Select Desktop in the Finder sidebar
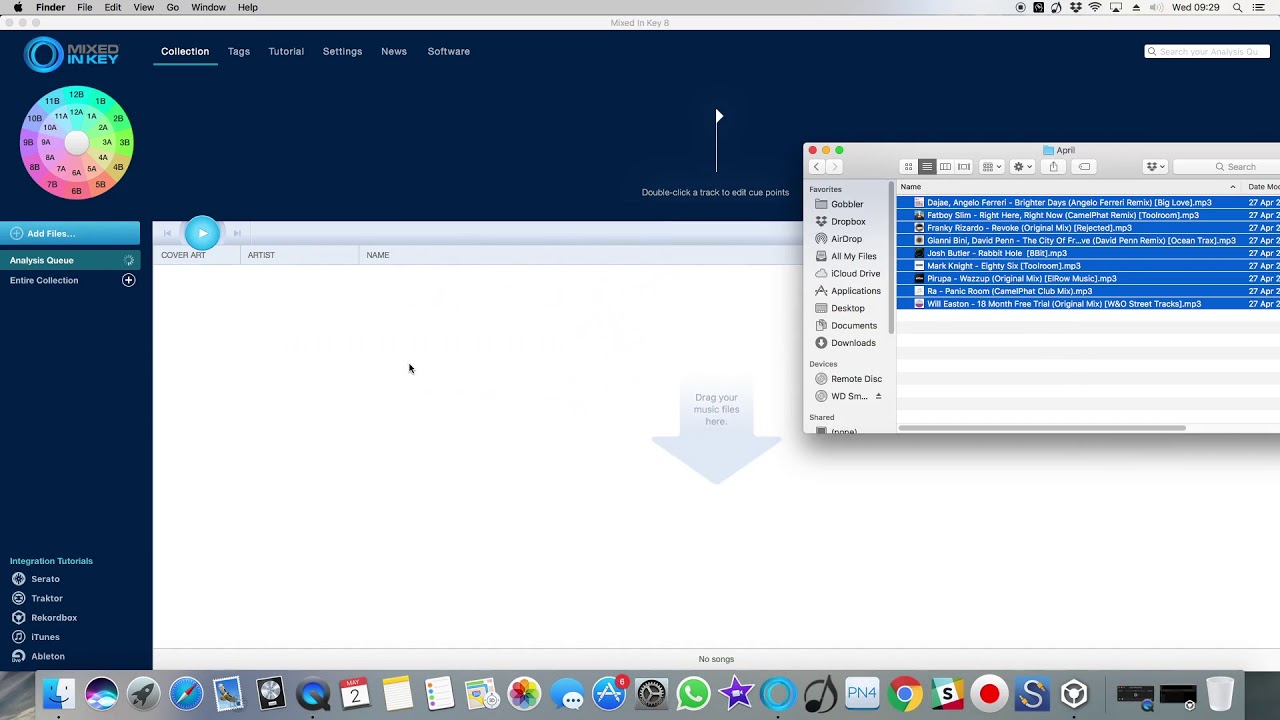This screenshot has width=1280, height=720. 847,308
